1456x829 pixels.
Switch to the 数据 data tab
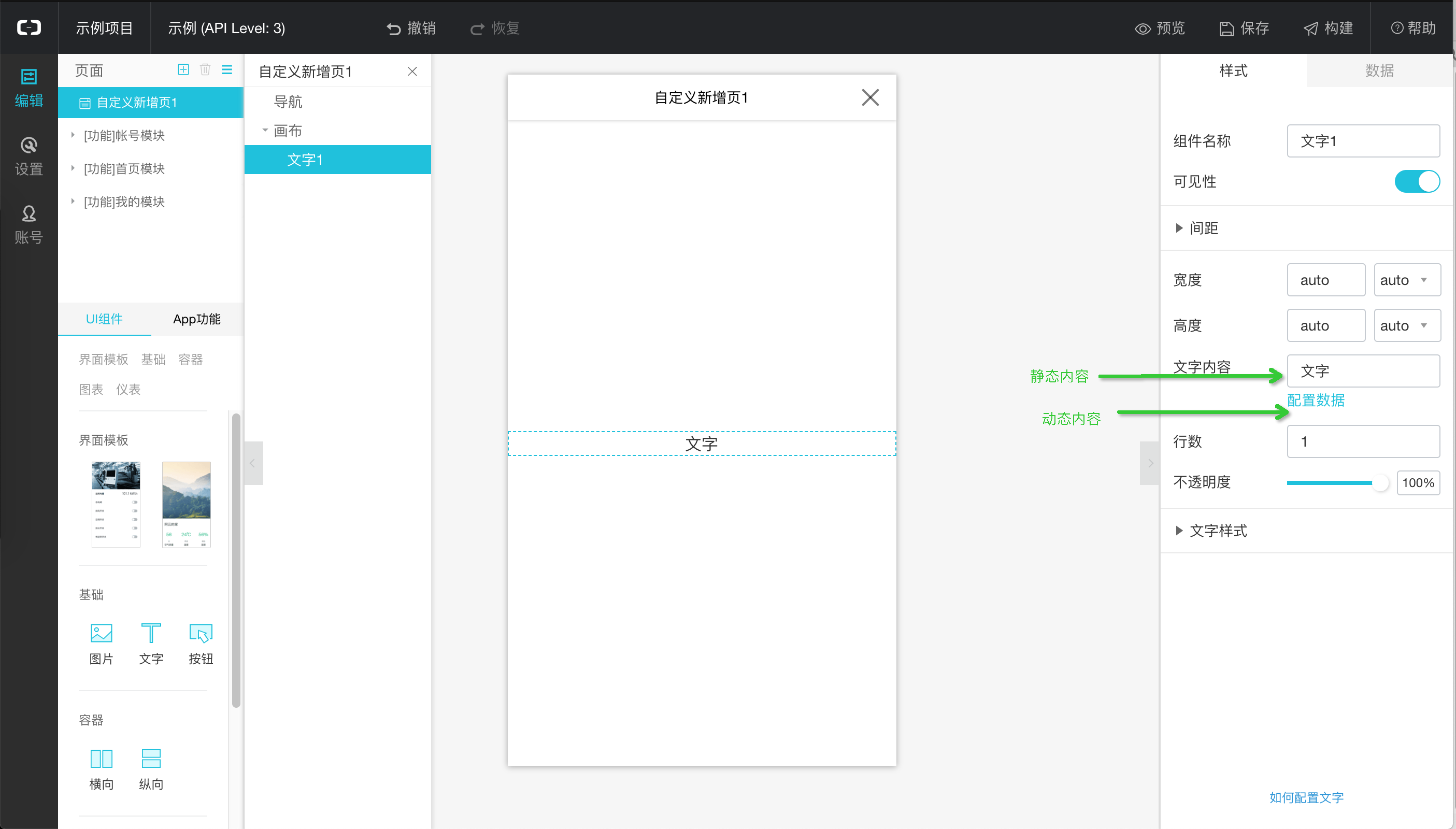click(1379, 70)
